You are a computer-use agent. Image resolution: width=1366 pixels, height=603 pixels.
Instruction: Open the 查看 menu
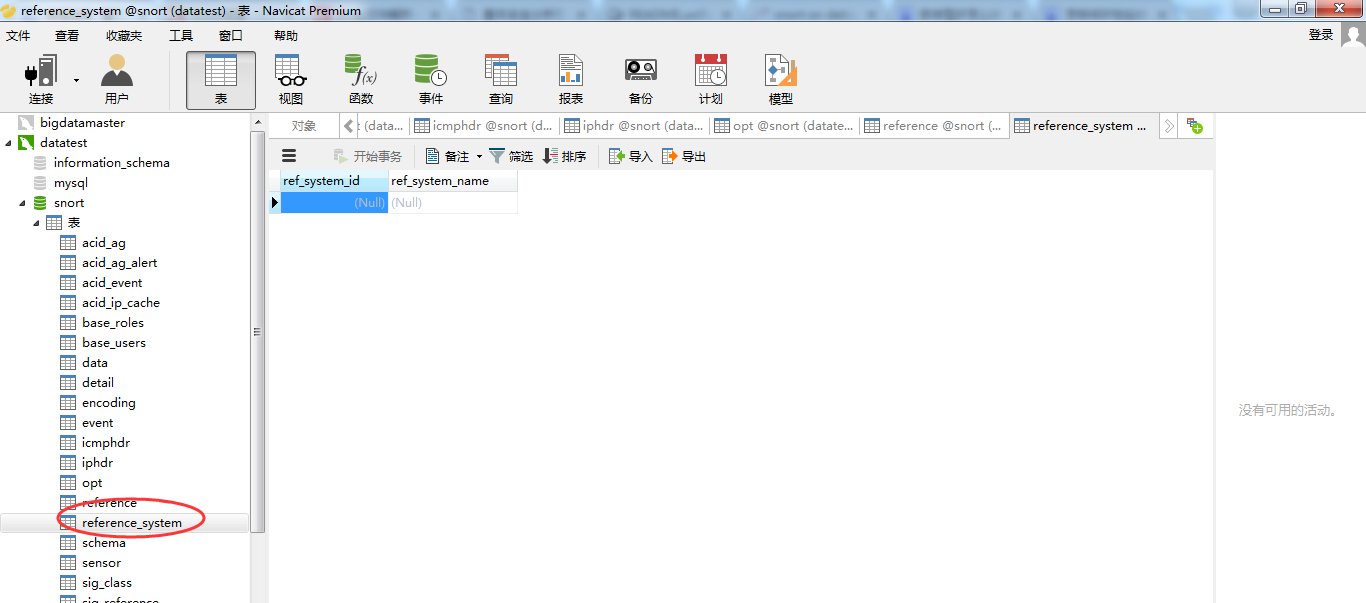67,35
